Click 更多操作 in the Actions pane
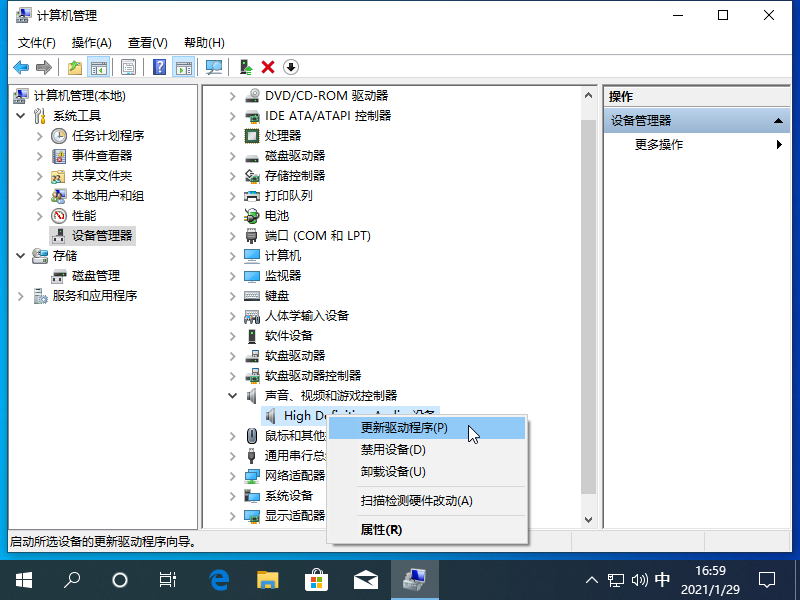The width and height of the screenshot is (800, 600). click(x=660, y=143)
